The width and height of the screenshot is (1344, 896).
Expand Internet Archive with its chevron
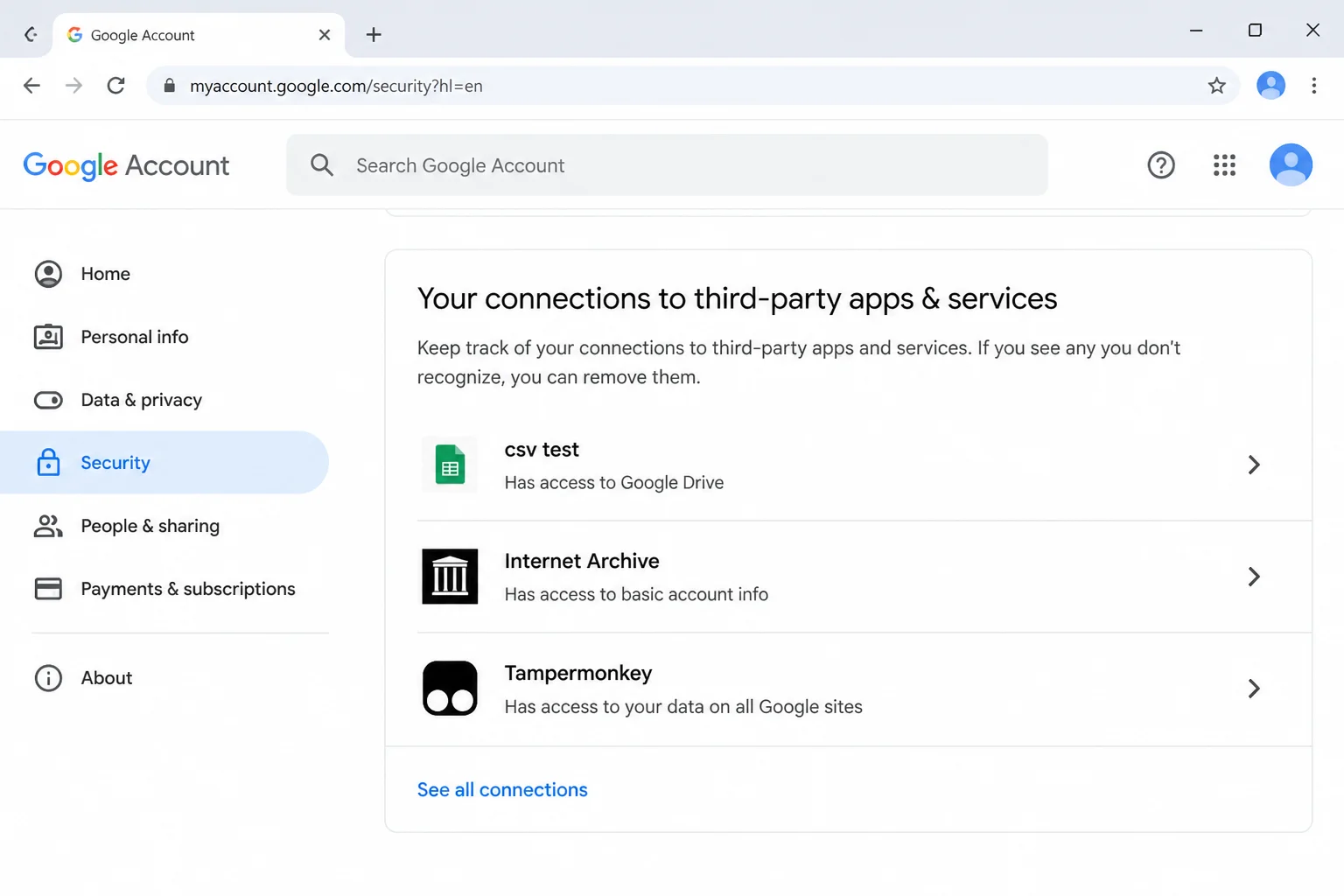[1254, 577]
